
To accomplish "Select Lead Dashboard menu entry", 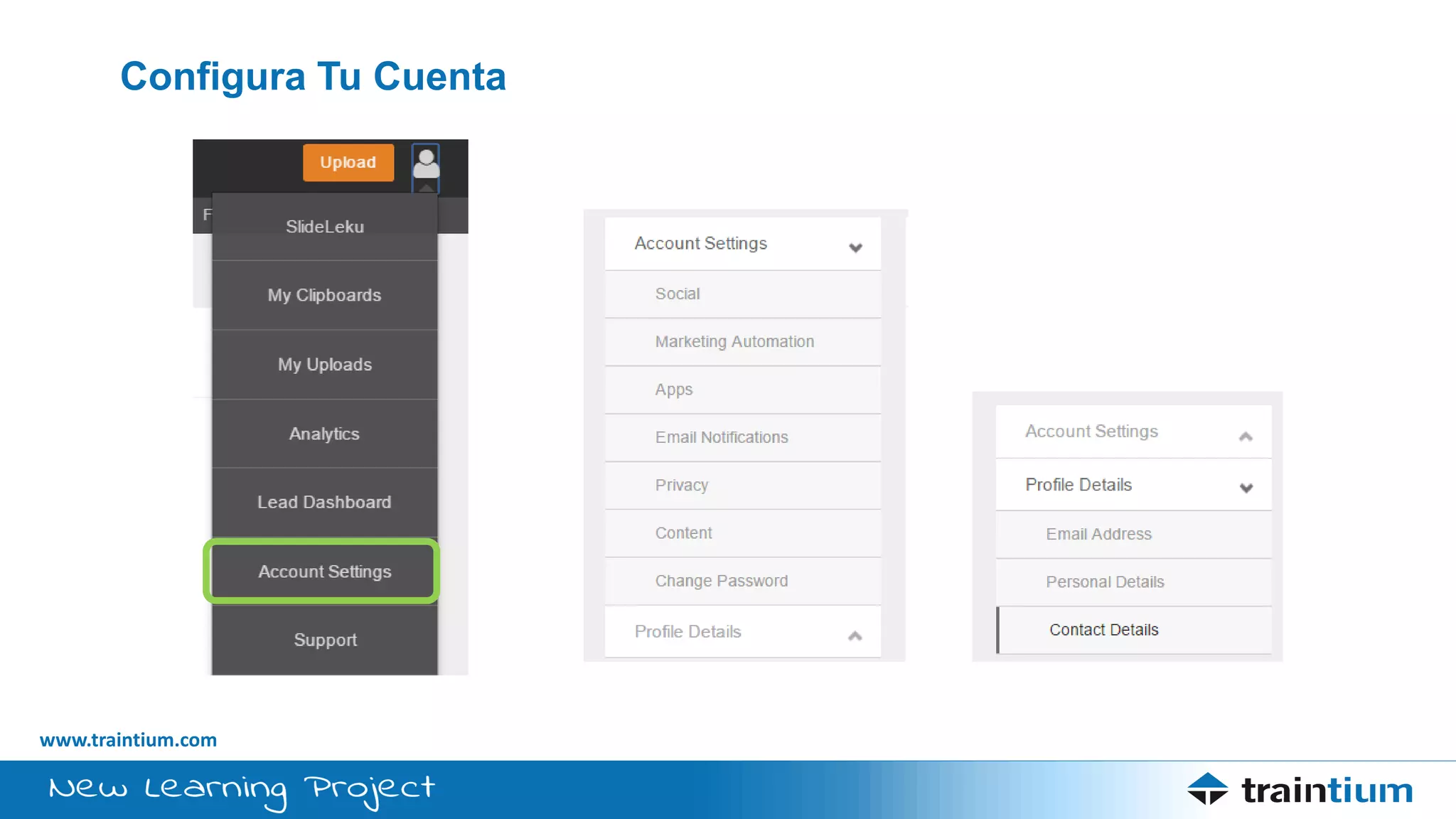I will click(325, 502).
